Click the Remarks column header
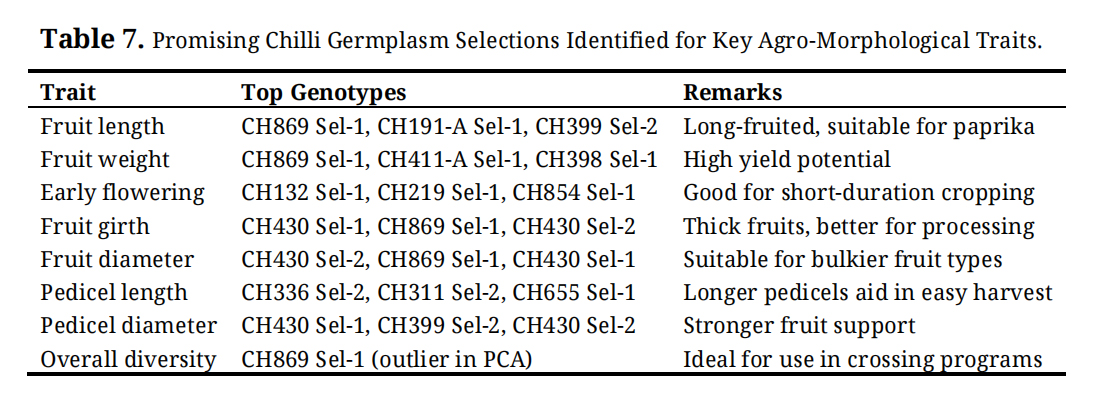Viewport: 1099px width, 410px height. pos(732,93)
